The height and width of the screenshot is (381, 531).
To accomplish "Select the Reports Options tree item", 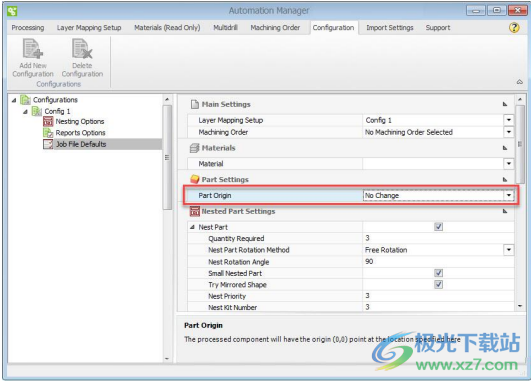I will pos(80,133).
